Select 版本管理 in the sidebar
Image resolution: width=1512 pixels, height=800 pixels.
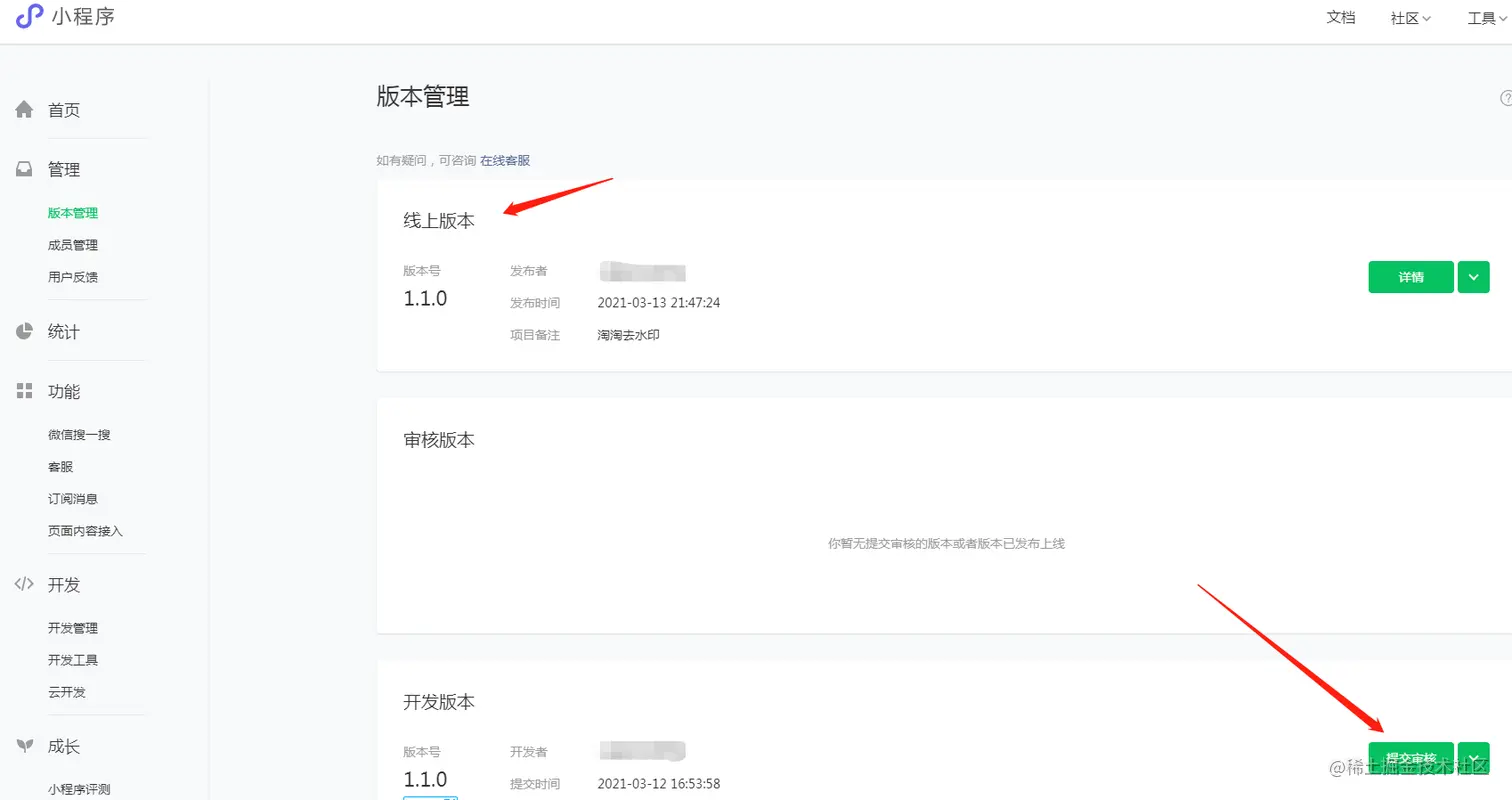73,213
